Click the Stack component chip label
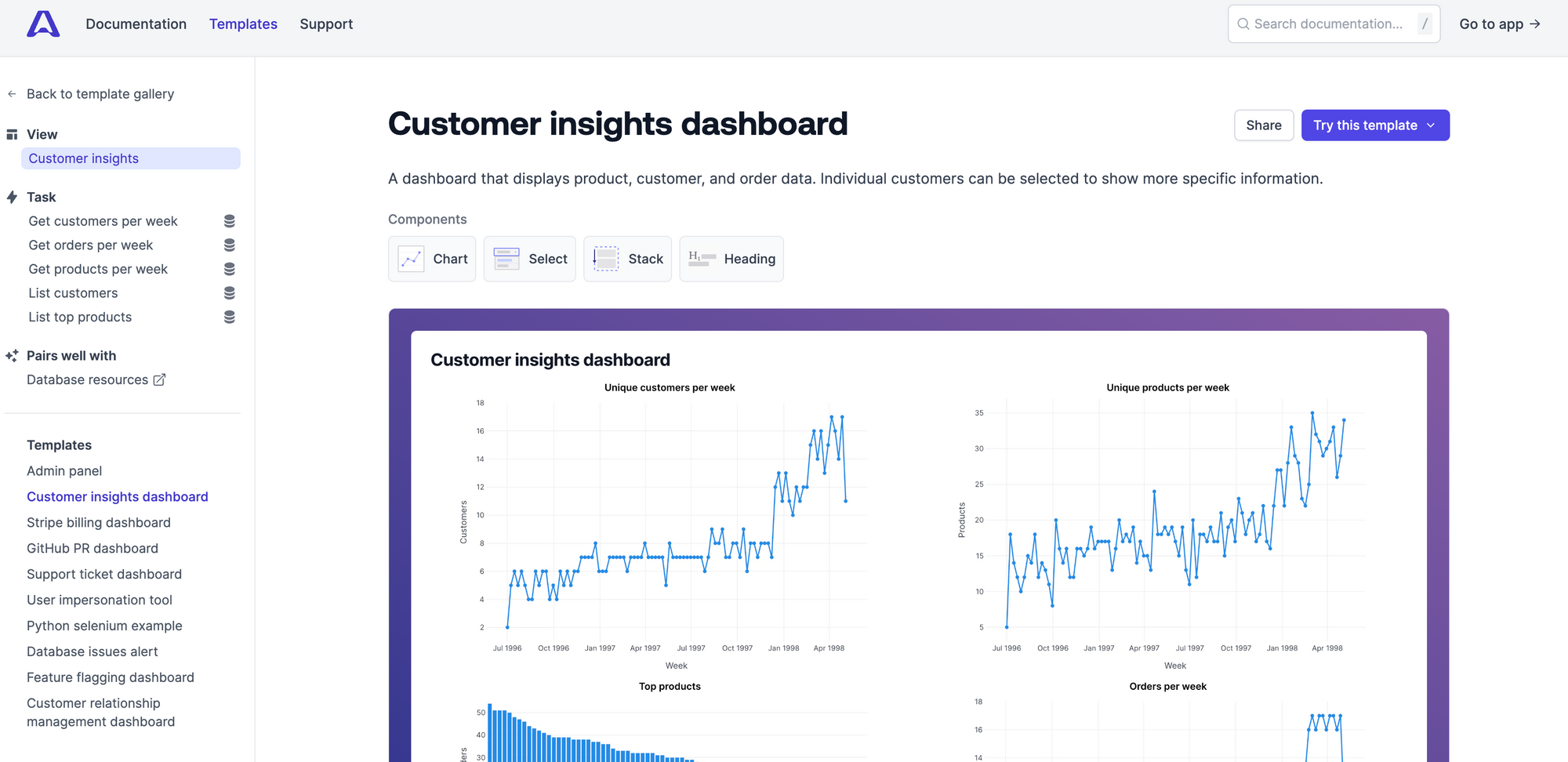Screen dimensions: 1568x762 (x=646, y=259)
